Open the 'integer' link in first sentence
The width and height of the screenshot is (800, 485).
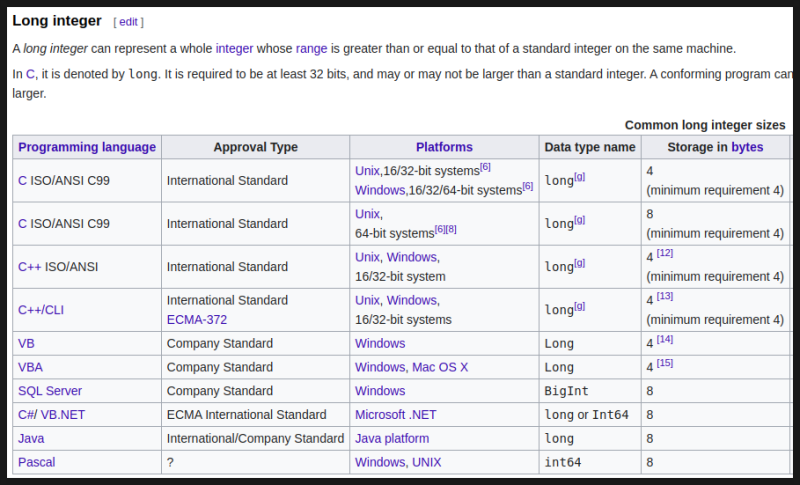coord(234,48)
